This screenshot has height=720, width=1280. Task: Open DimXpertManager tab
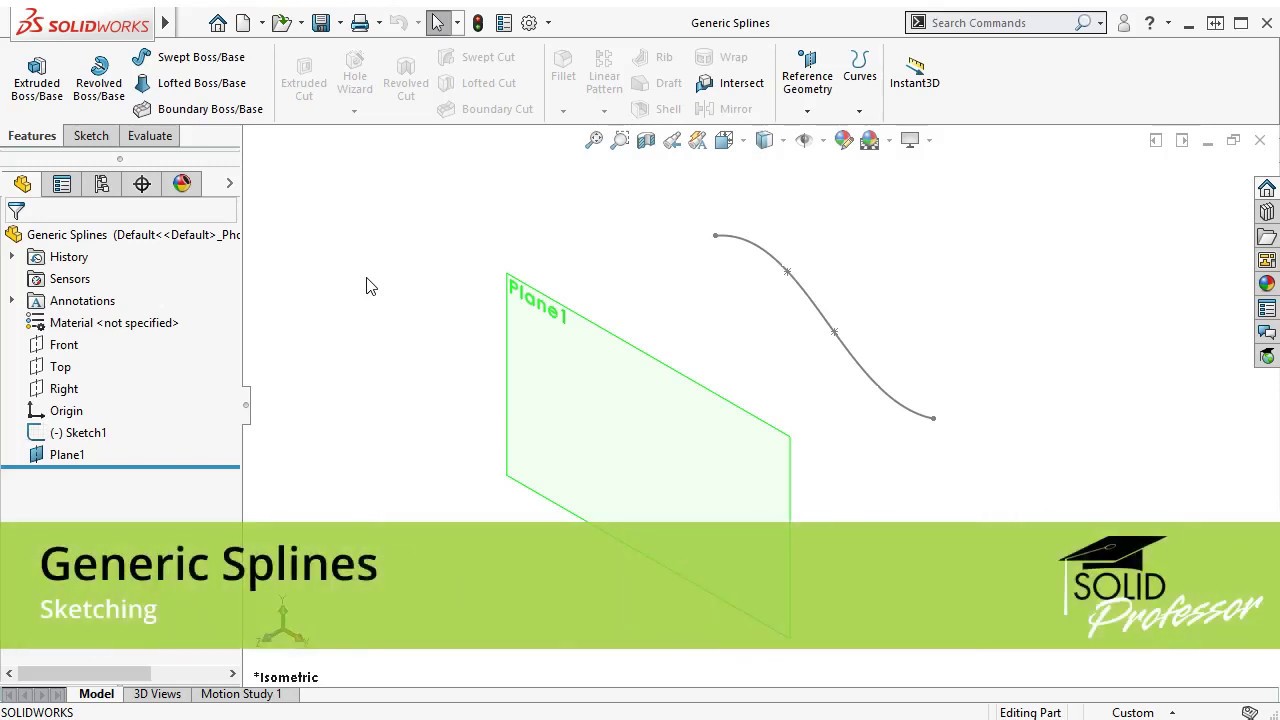(142, 184)
